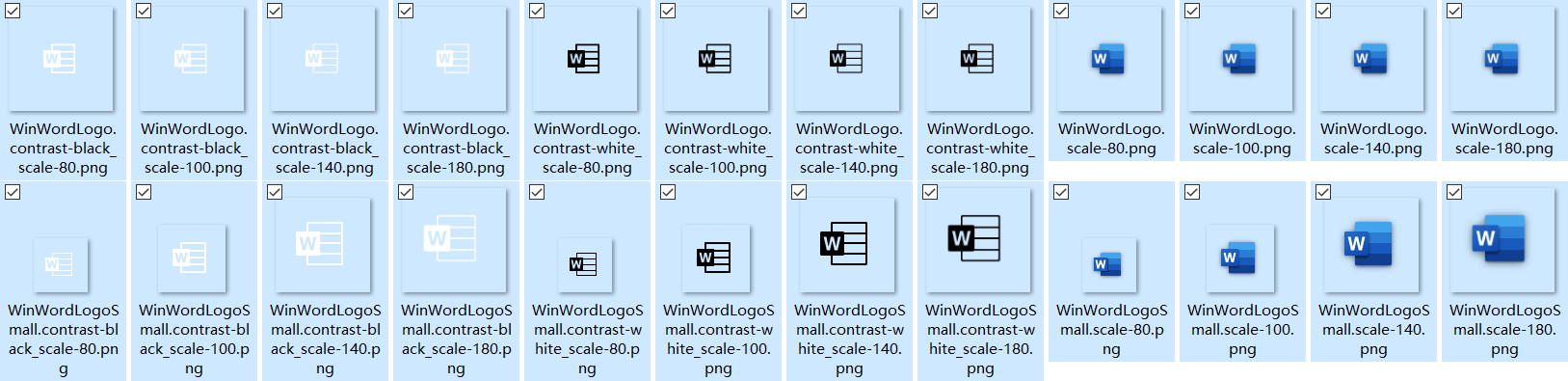Select WinWordLogoSmall.contrast-white_scale-80.png thumbnail icon

tap(584, 264)
